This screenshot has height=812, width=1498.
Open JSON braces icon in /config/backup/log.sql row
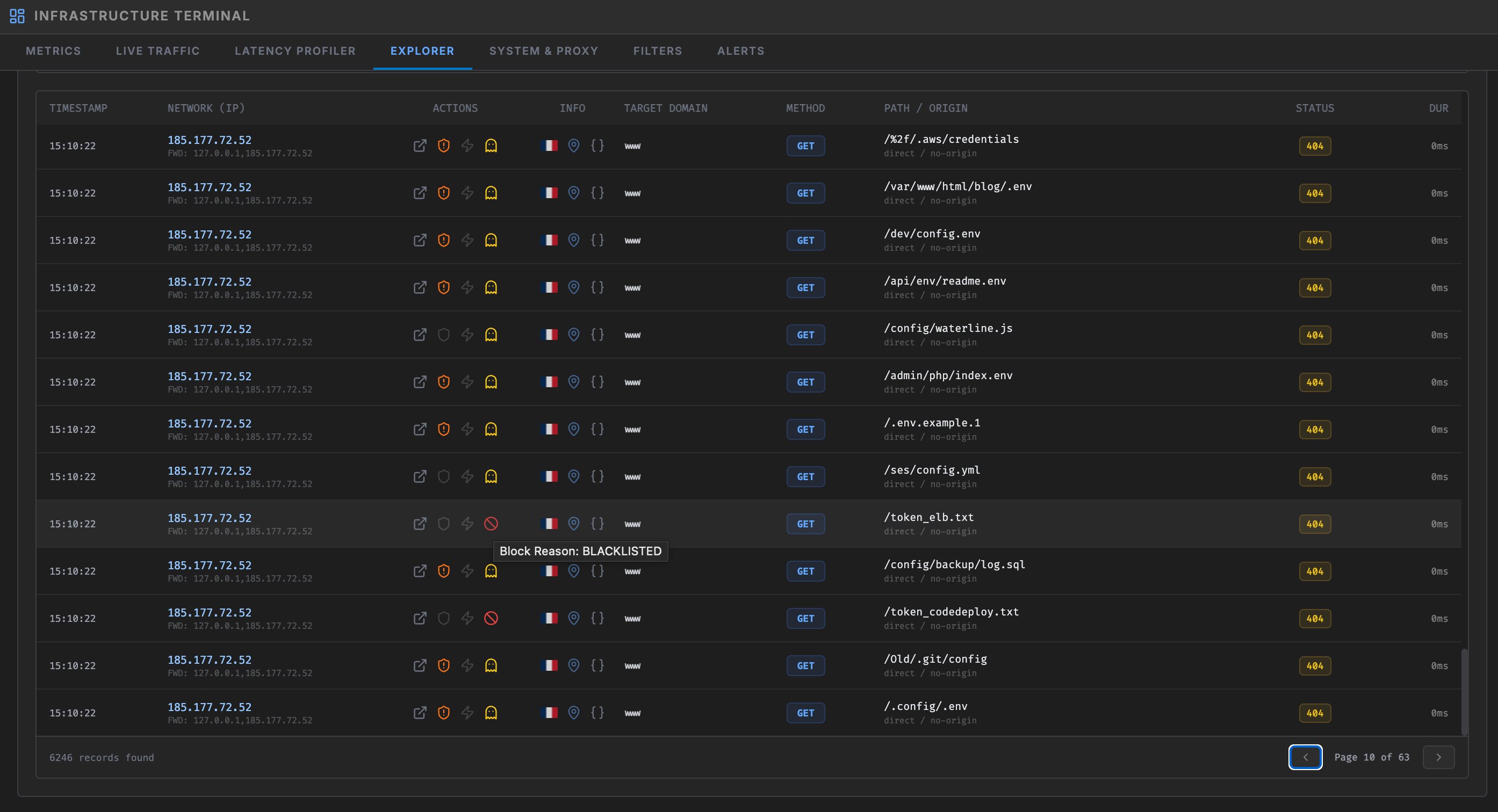click(597, 571)
